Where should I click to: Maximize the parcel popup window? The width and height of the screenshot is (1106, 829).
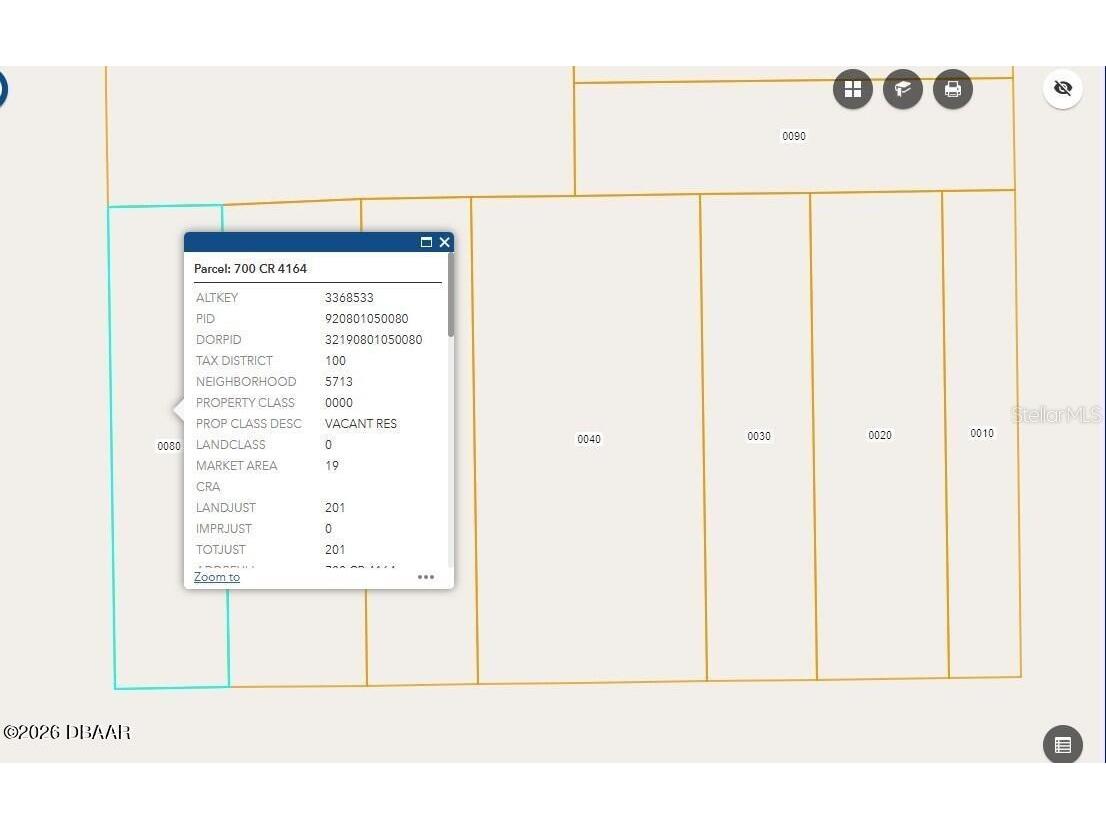pos(426,242)
